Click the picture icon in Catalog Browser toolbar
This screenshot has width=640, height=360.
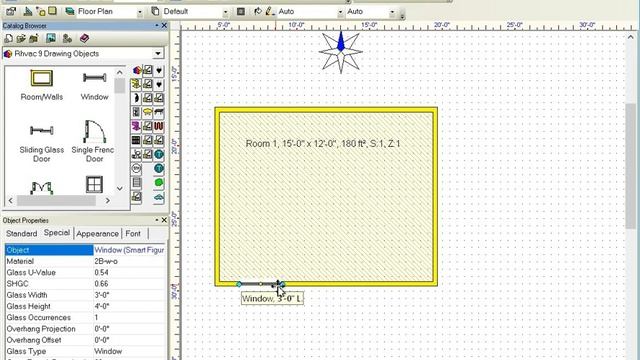pos(51,39)
